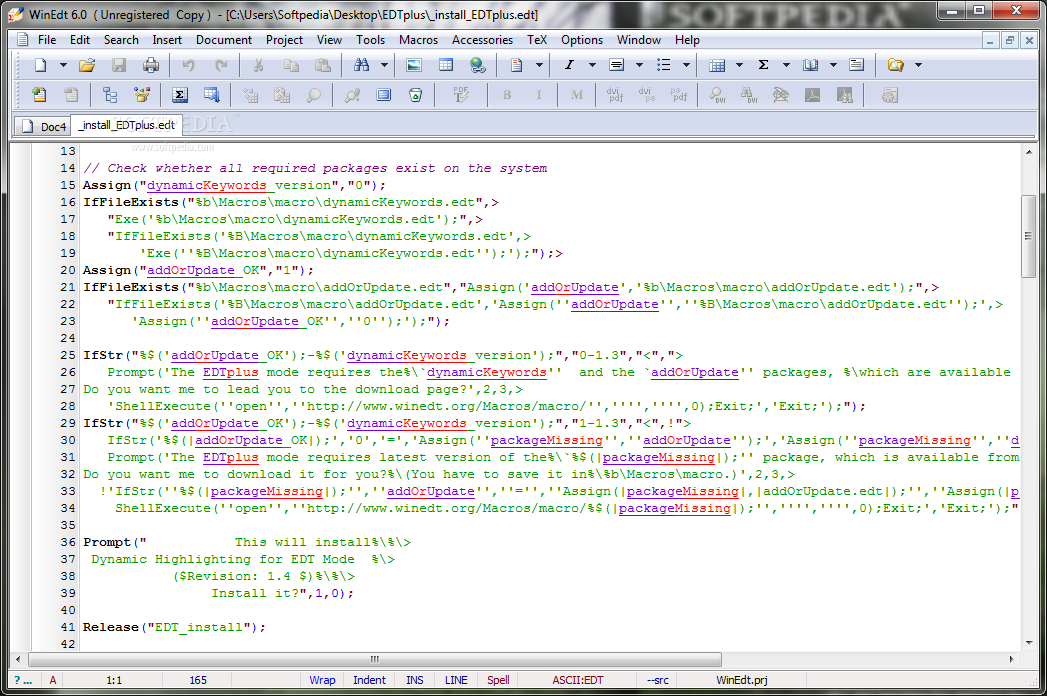
Task: Toggle INS insert mode in the status bar
Action: click(415, 680)
